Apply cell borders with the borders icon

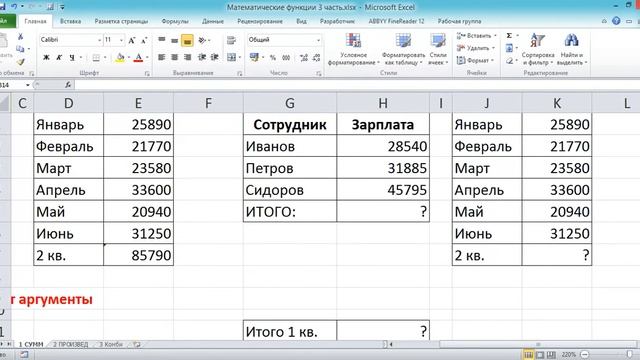pyautogui.click(x=96, y=58)
